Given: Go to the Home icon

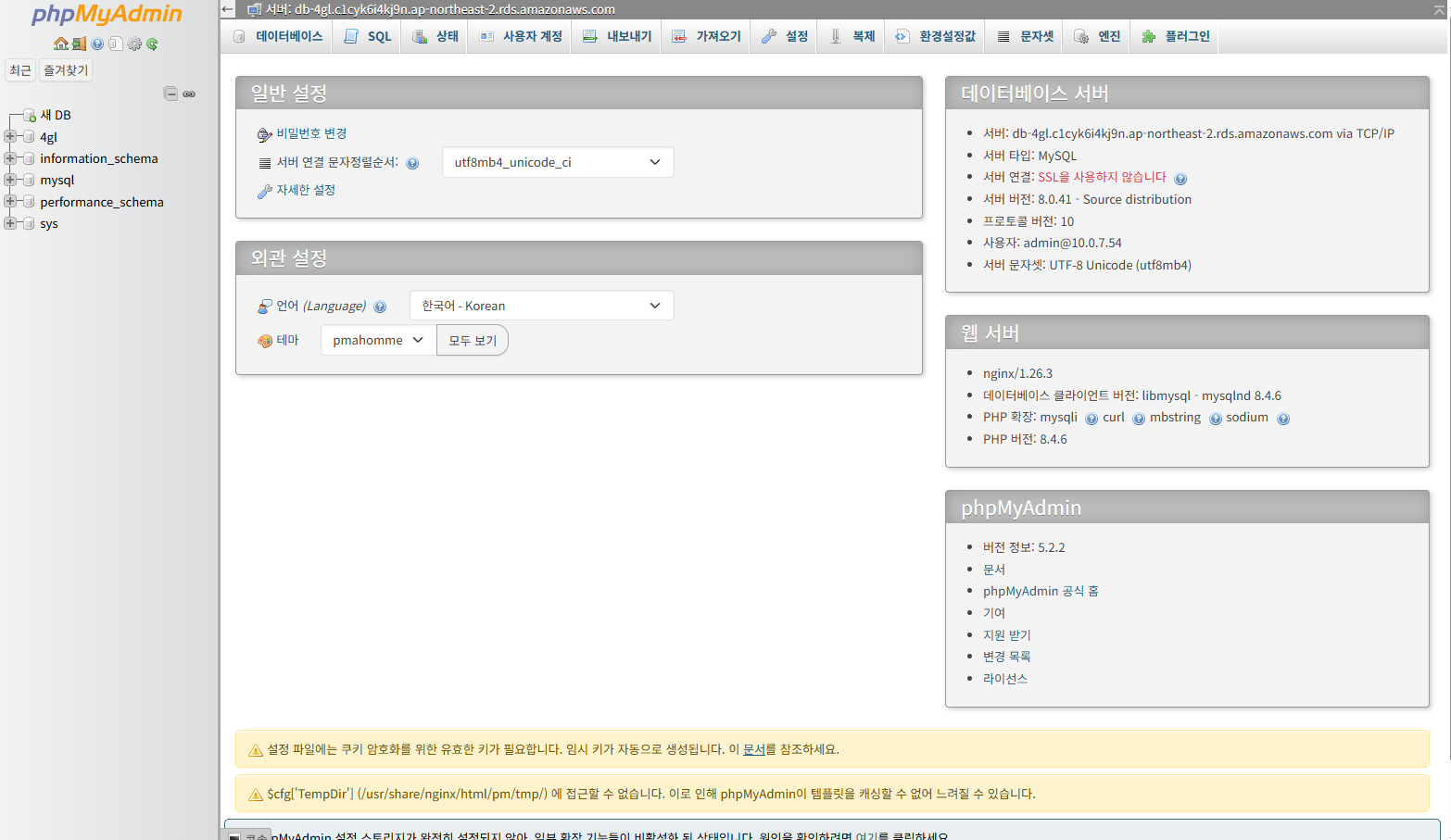Looking at the screenshot, I should (60, 44).
